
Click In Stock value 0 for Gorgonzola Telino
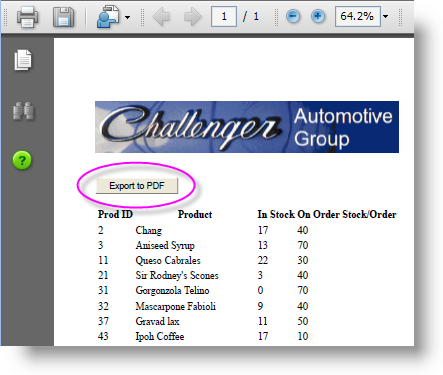[260, 290]
